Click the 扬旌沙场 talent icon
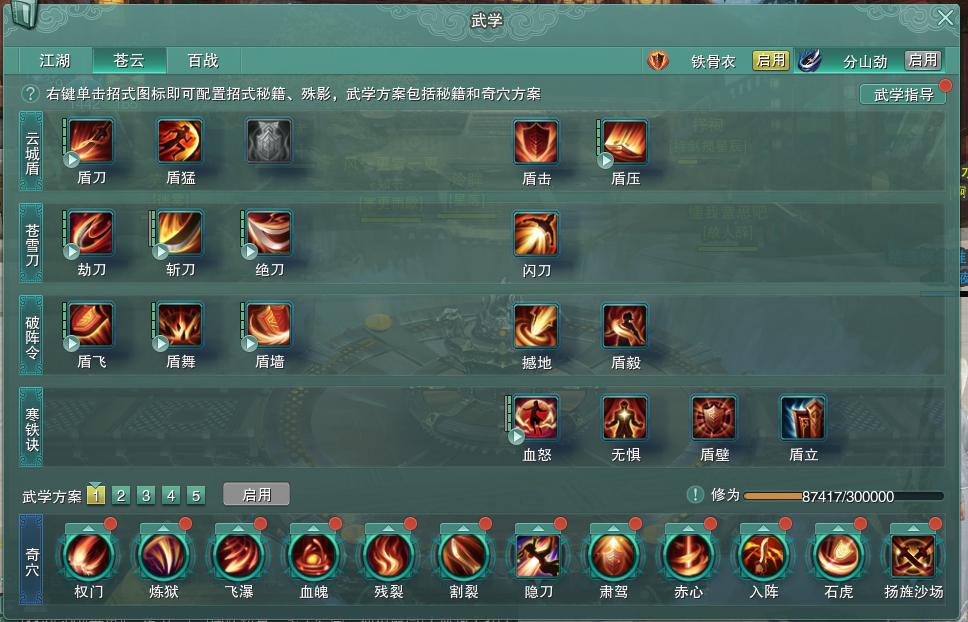 [913, 556]
